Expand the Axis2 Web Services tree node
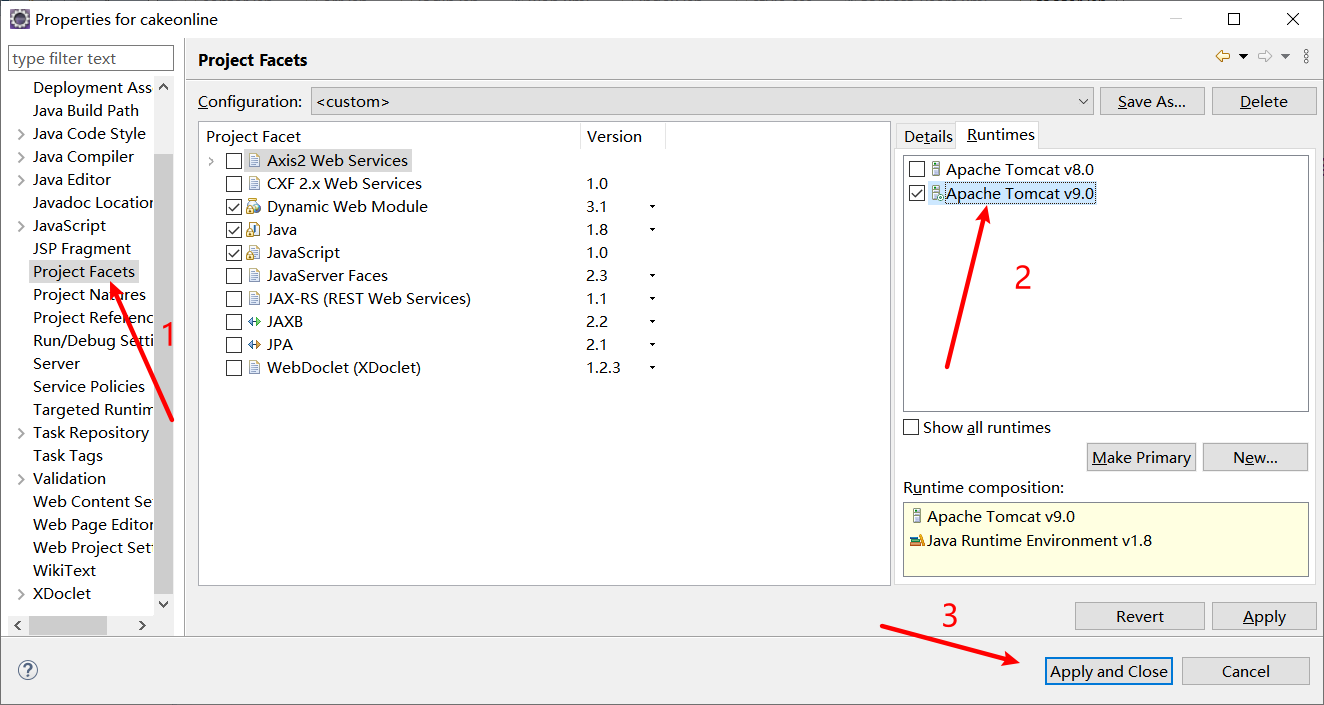 click(210, 160)
